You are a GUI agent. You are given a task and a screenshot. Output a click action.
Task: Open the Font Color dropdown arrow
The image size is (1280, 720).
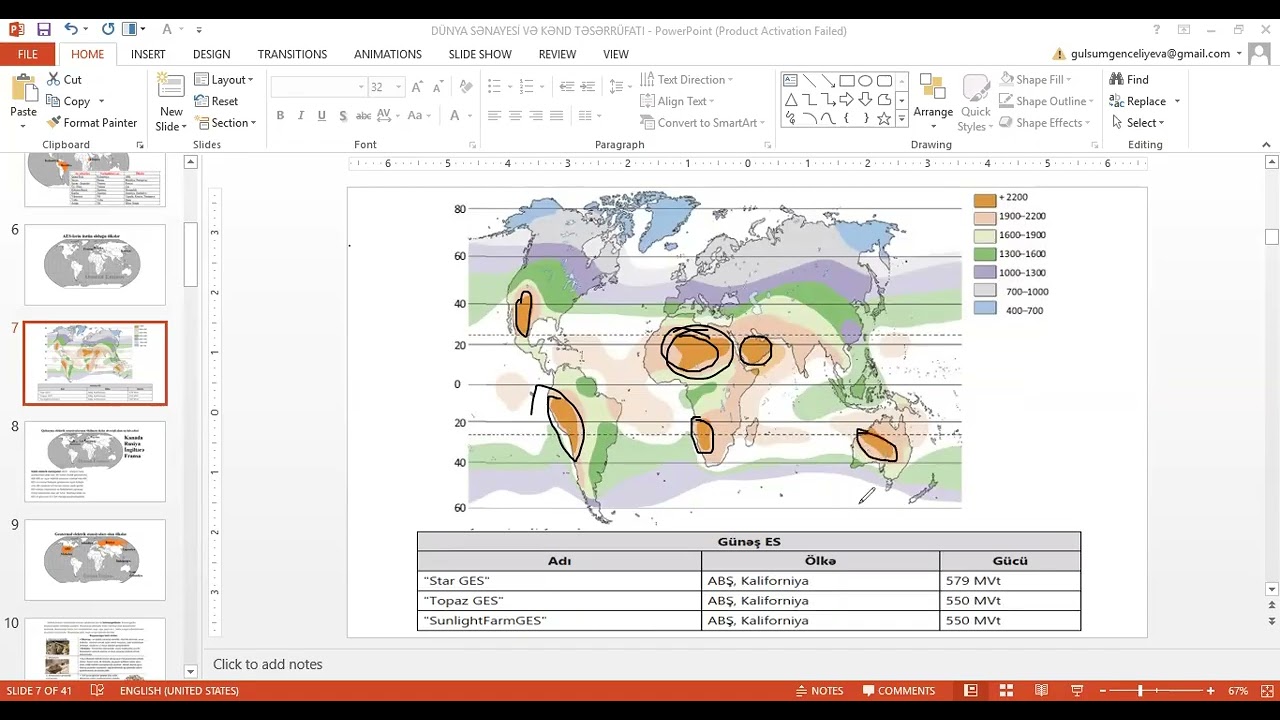click(x=470, y=116)
